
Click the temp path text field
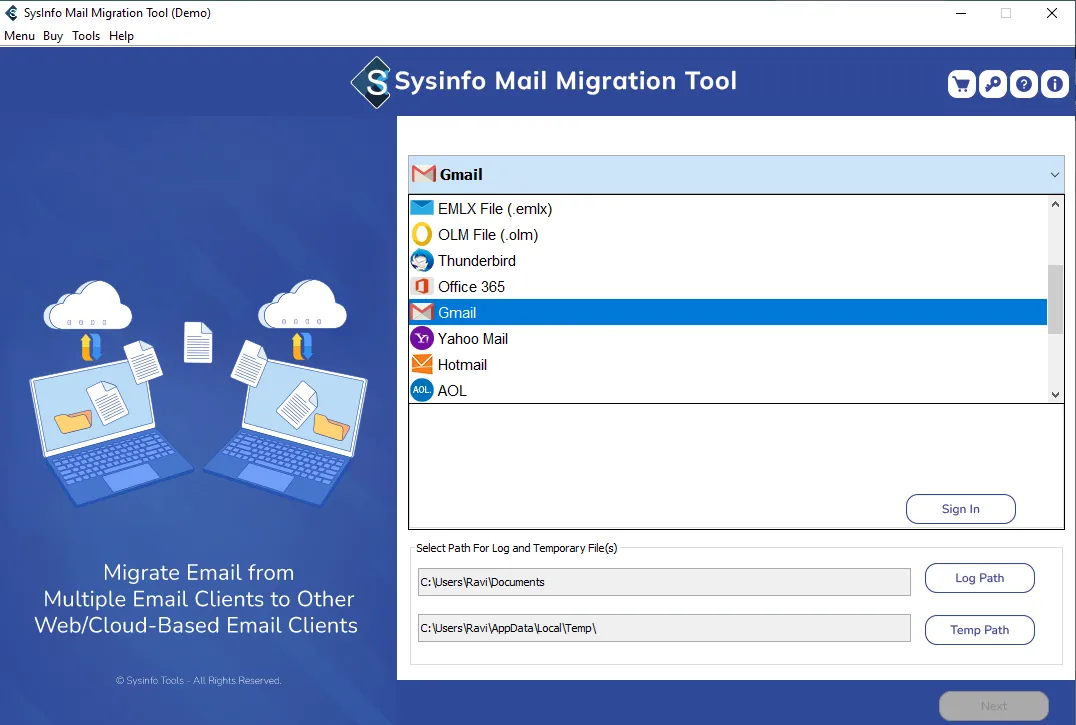click(664, 628)
